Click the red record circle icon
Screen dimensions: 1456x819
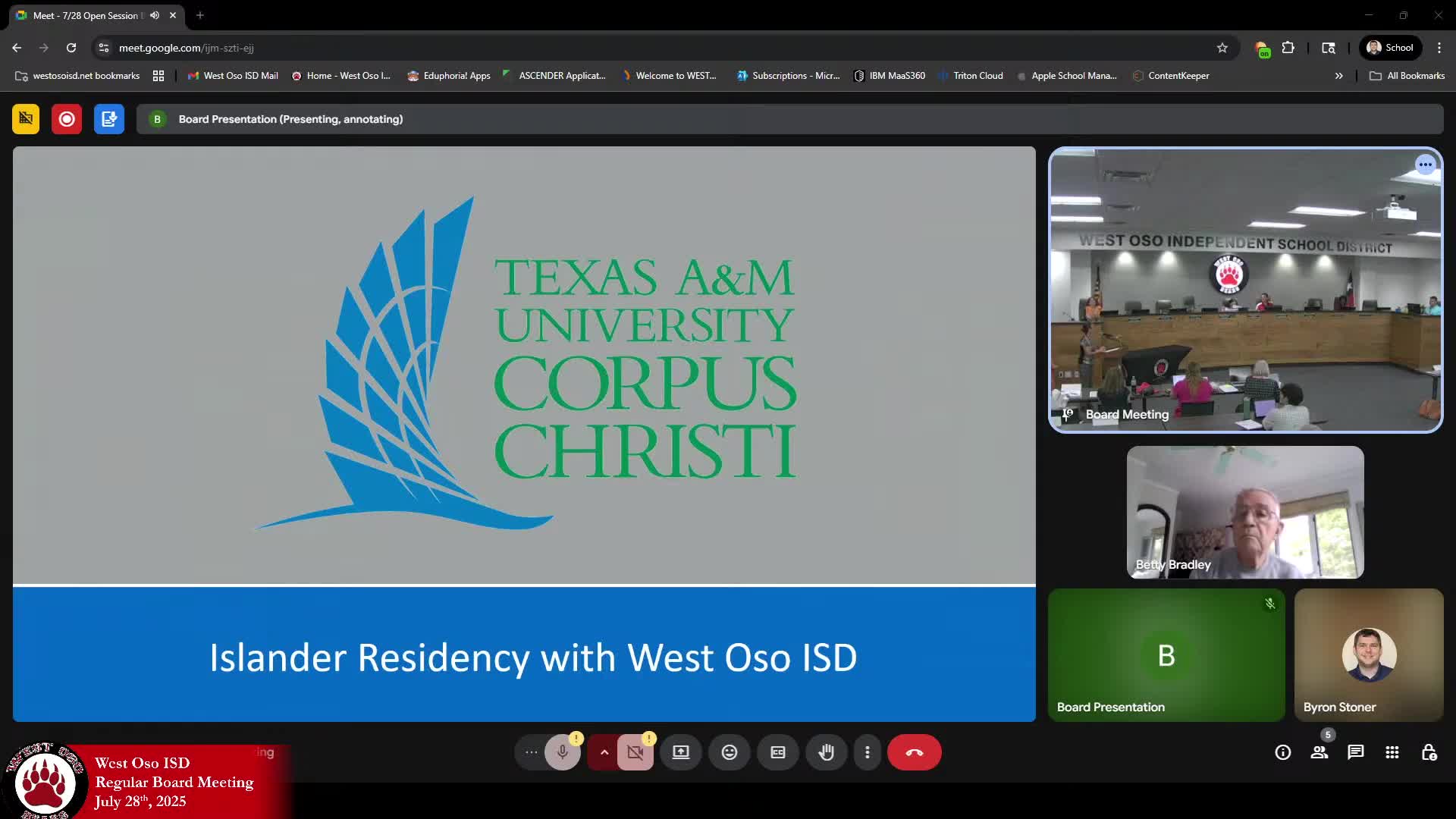pos(67,119)
